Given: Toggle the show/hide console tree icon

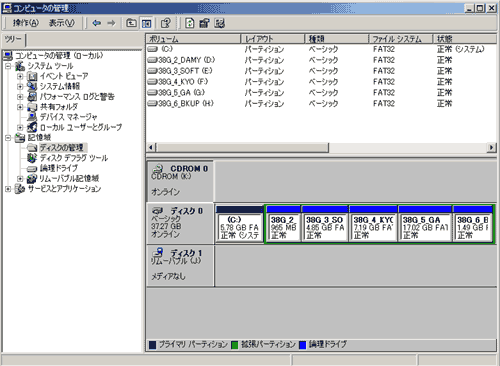Looking at the screenshot, I should coord(146,23).
